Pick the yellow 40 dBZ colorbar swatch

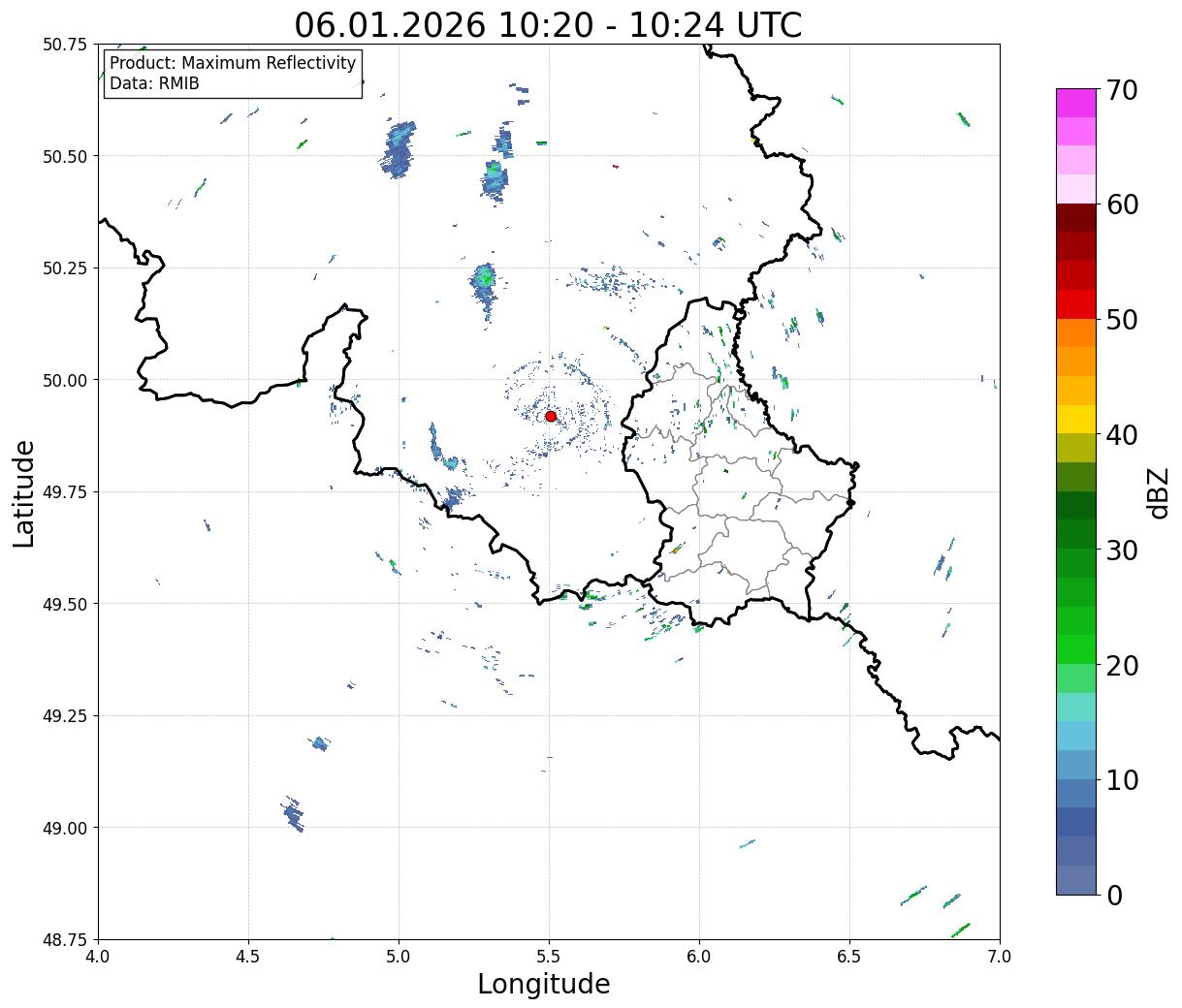pos(1076,419)
